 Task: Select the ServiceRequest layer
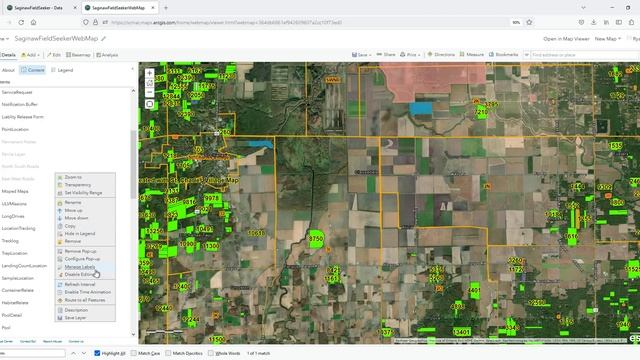click(x=17, y=92)
